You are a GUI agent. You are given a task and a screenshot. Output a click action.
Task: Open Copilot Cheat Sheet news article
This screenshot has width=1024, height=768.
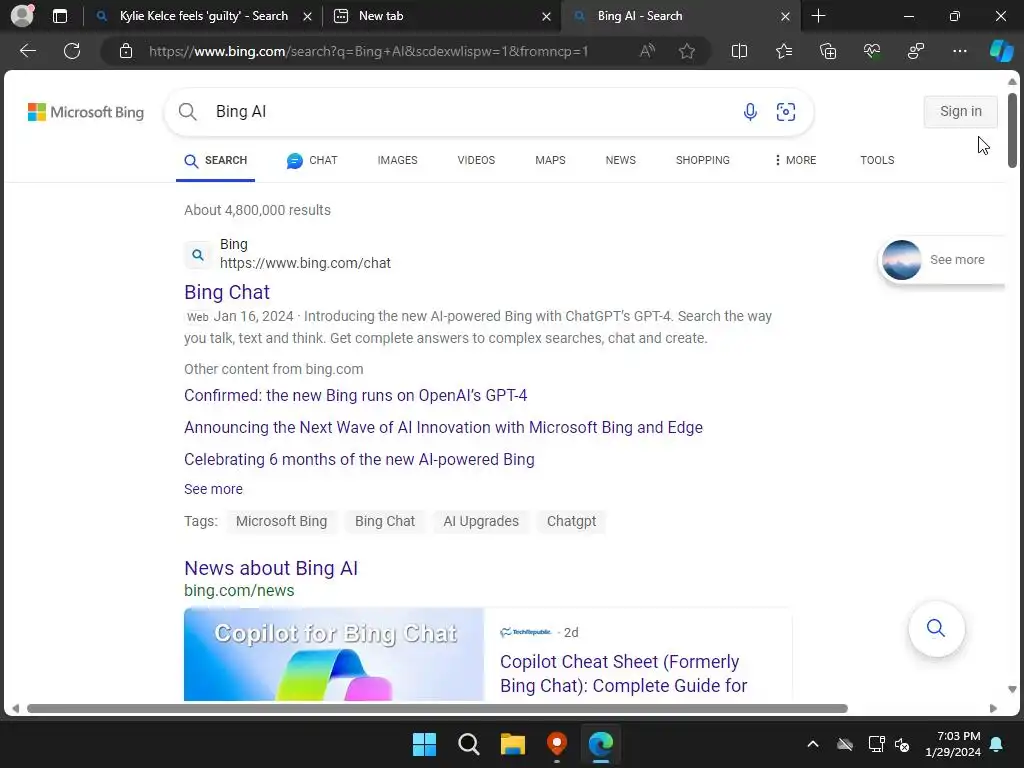(x=624, y=674)
